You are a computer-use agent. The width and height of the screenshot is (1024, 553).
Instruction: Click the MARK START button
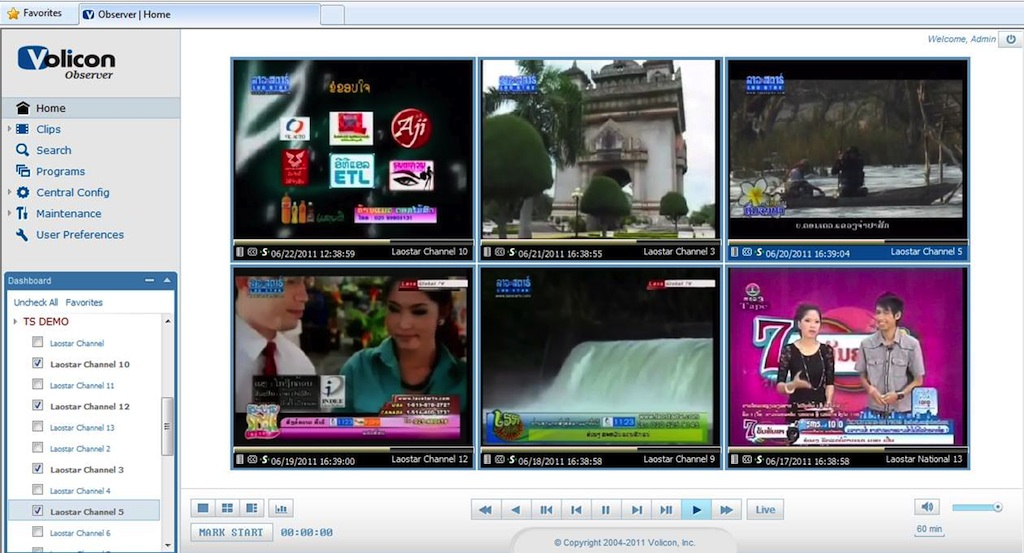click(x=231, y=532)
